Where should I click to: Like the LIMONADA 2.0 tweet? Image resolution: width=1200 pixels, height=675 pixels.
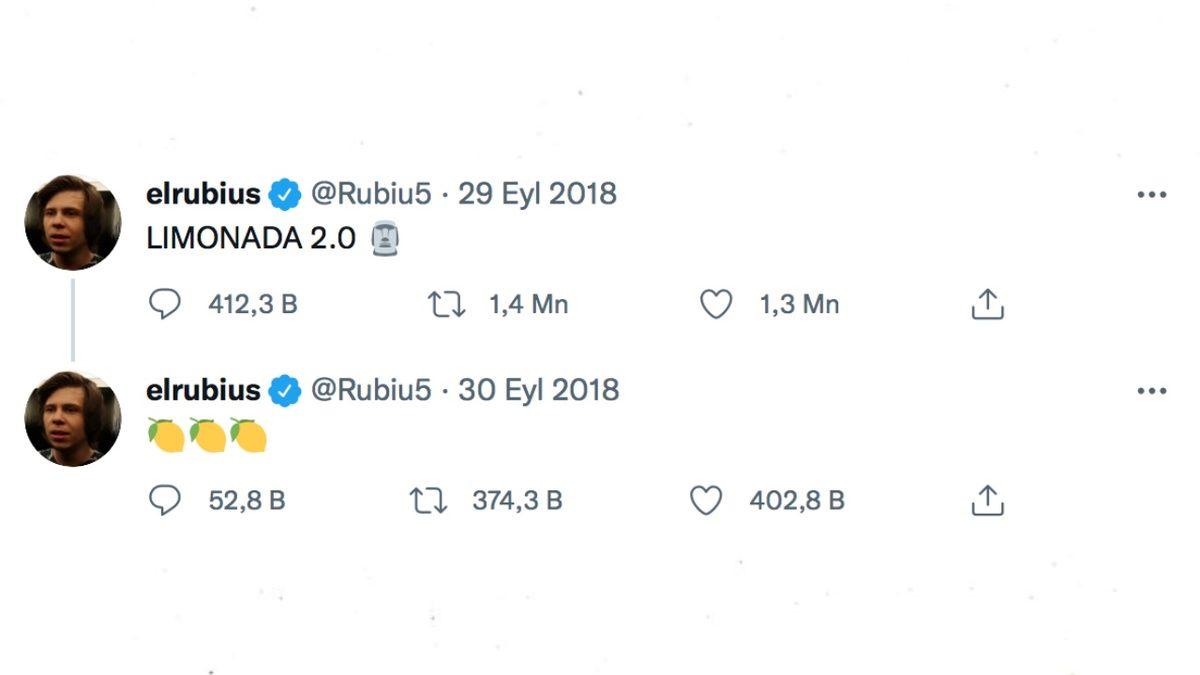point(716,304)
